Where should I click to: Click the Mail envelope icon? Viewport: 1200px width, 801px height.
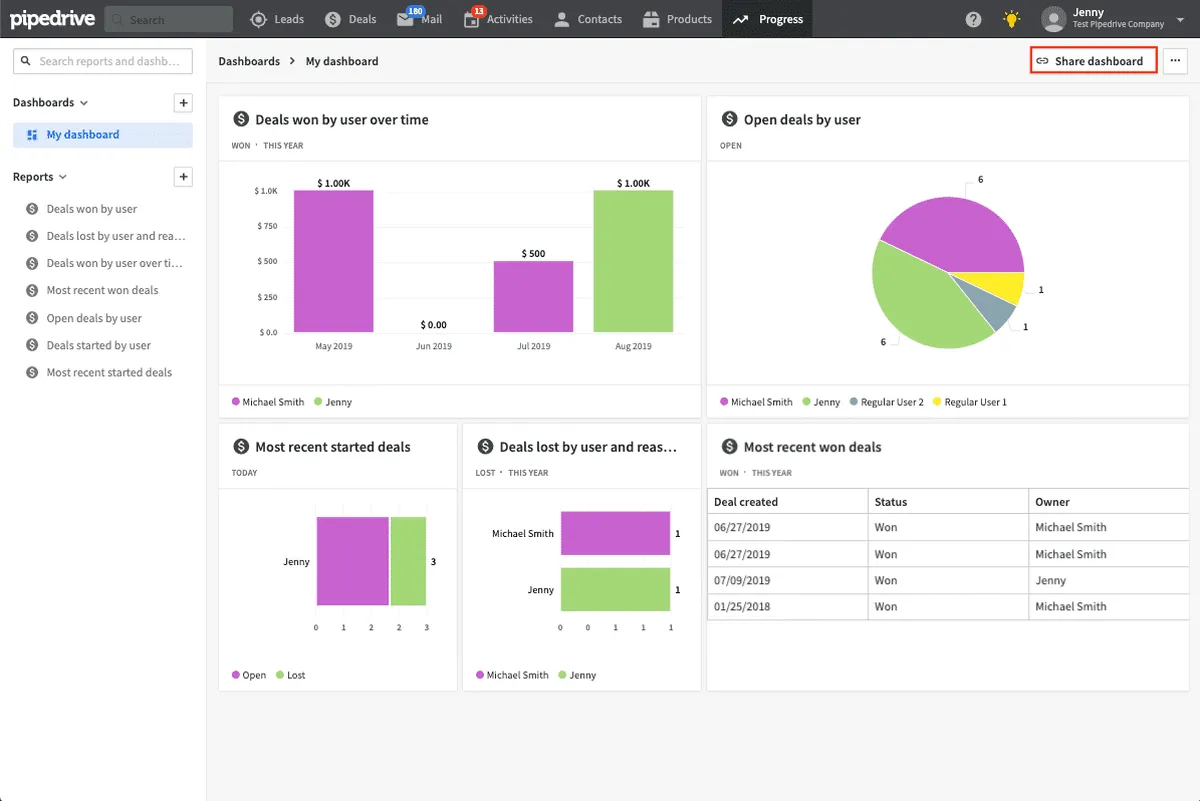click(x=405, y=20)
